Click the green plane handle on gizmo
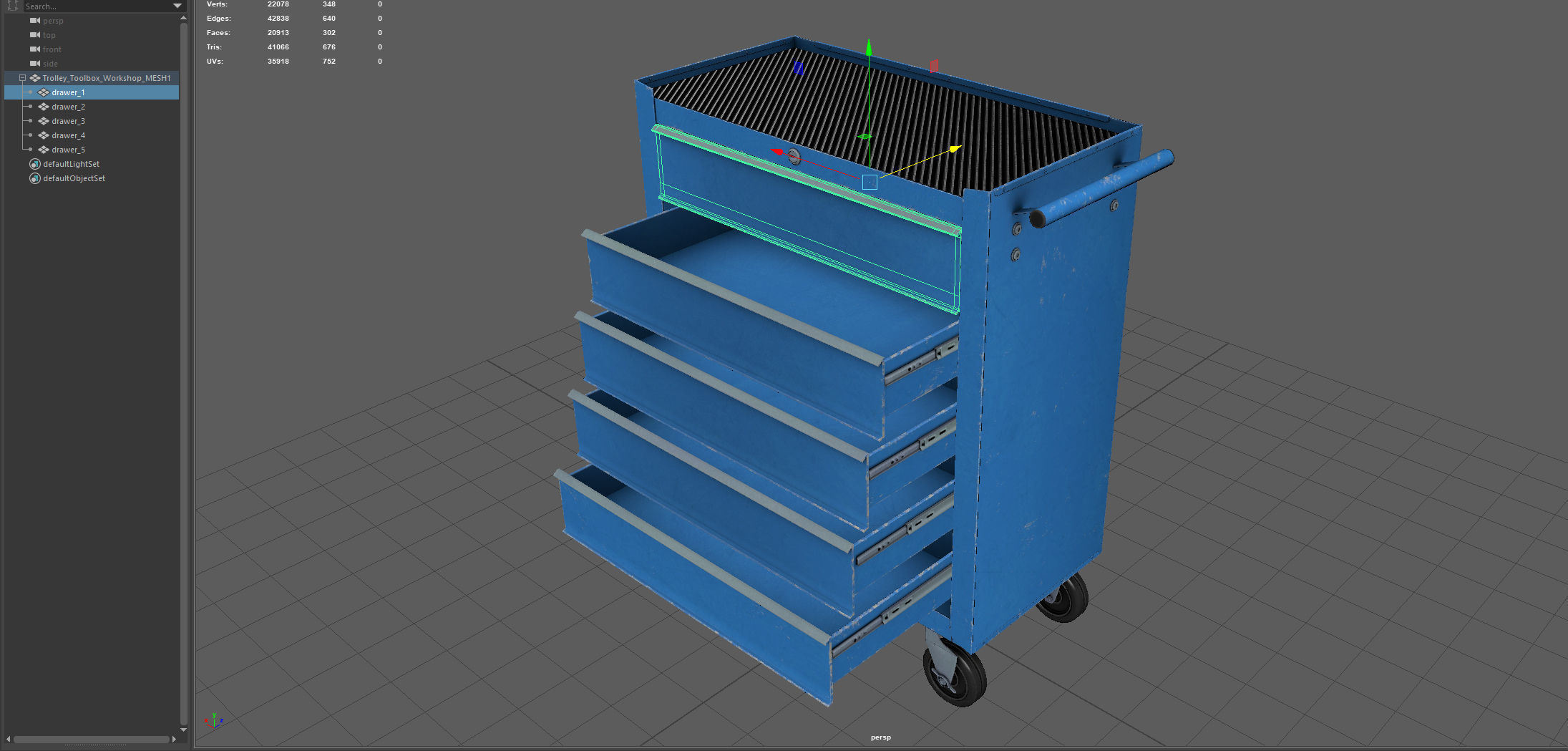Screen dimensions: 1568x751 click(x=865, y=136)
